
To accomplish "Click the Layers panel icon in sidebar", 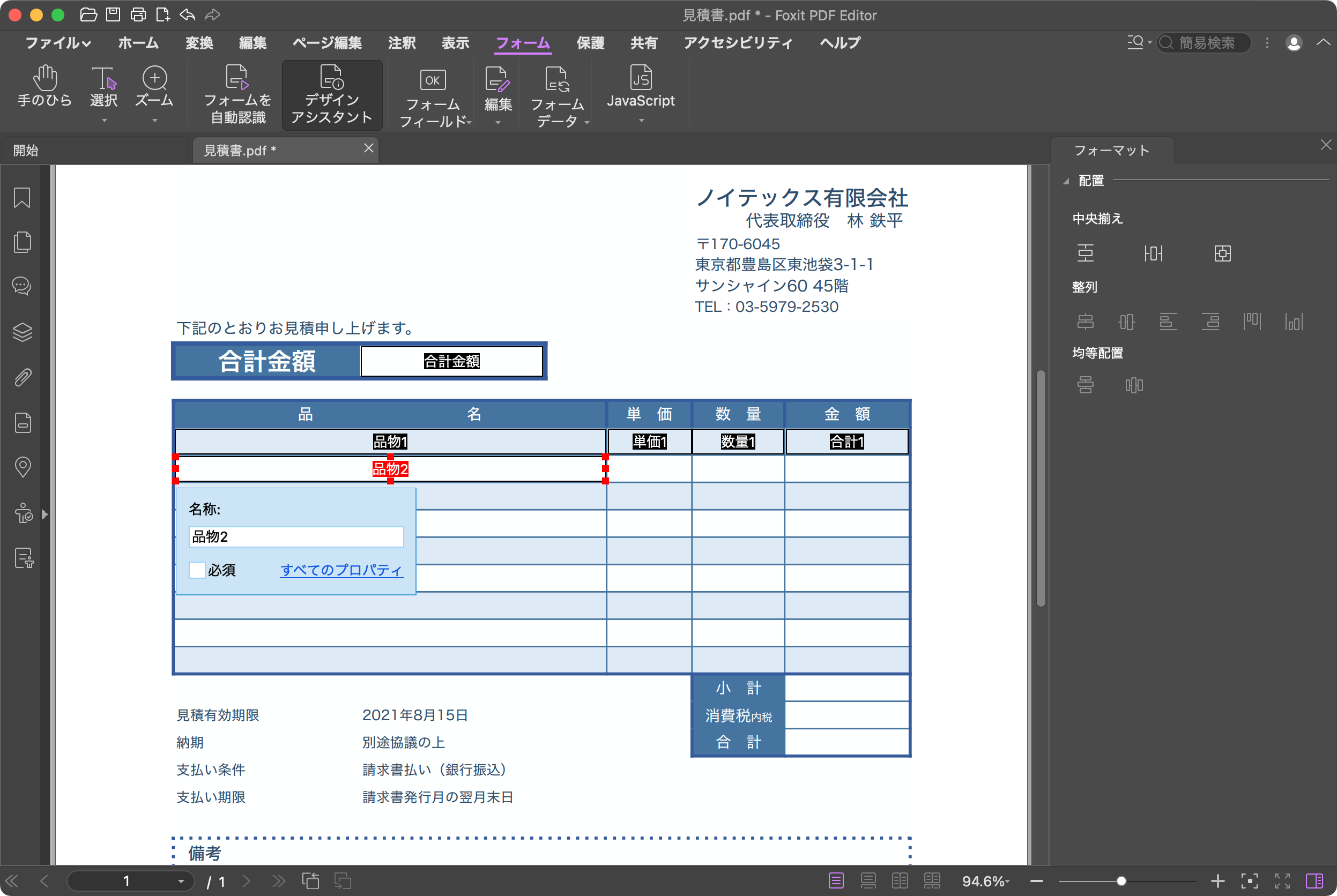I will tap(22, 333).
